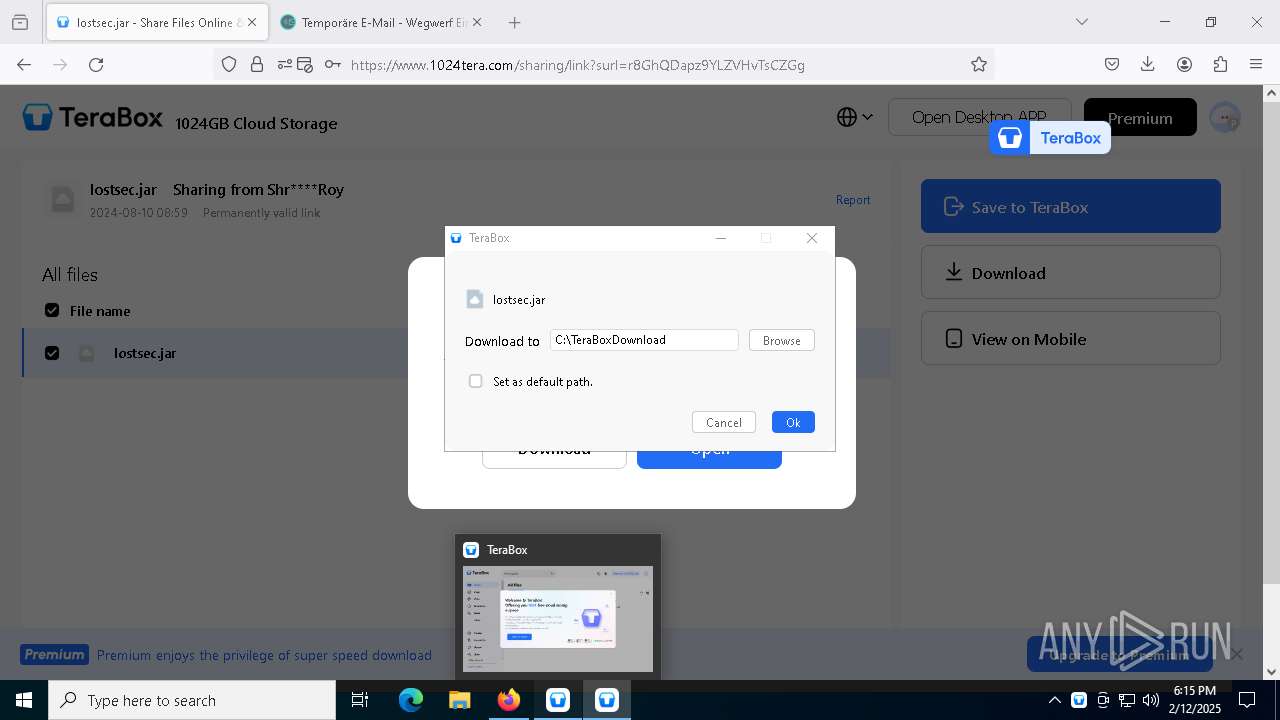Open the notification center
Viewport: 1280px width, 720px height.
click(1247, 700)
